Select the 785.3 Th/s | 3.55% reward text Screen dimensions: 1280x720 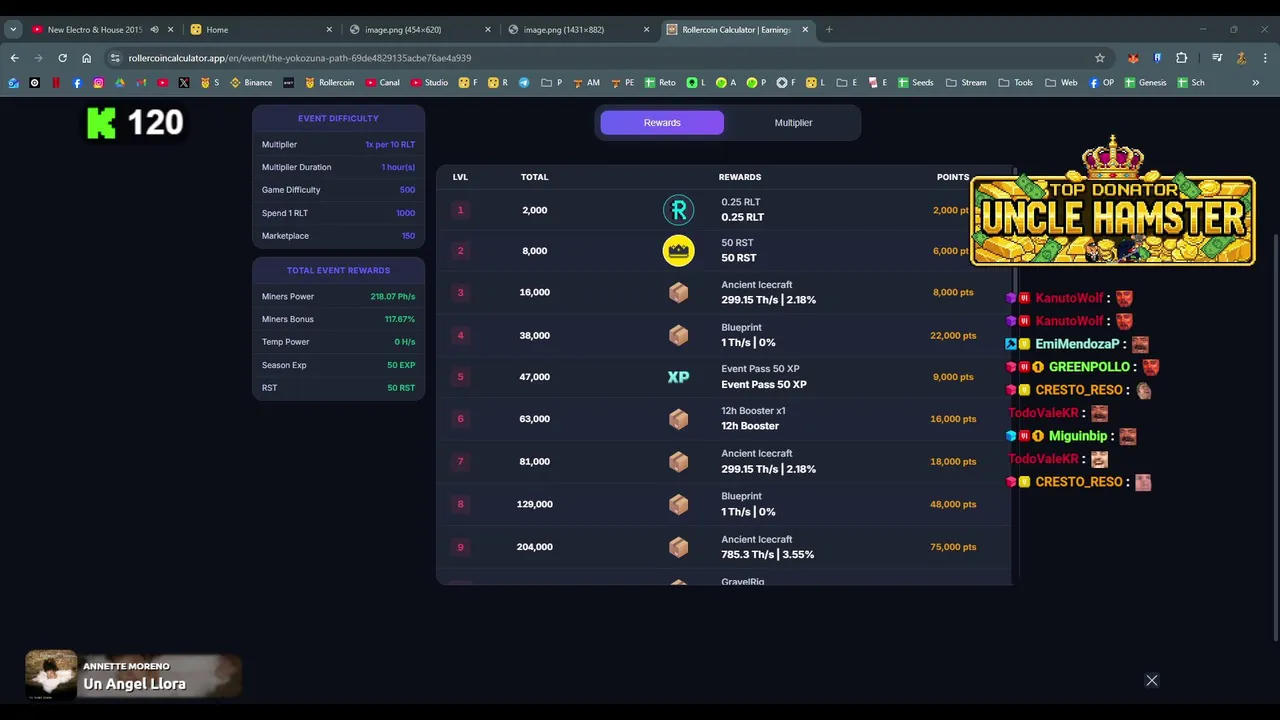coord(768,555)
